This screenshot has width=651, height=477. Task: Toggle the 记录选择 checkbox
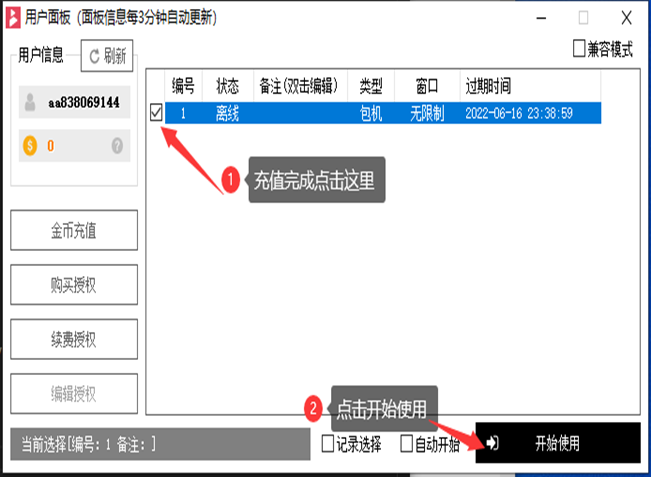point(329,443)
